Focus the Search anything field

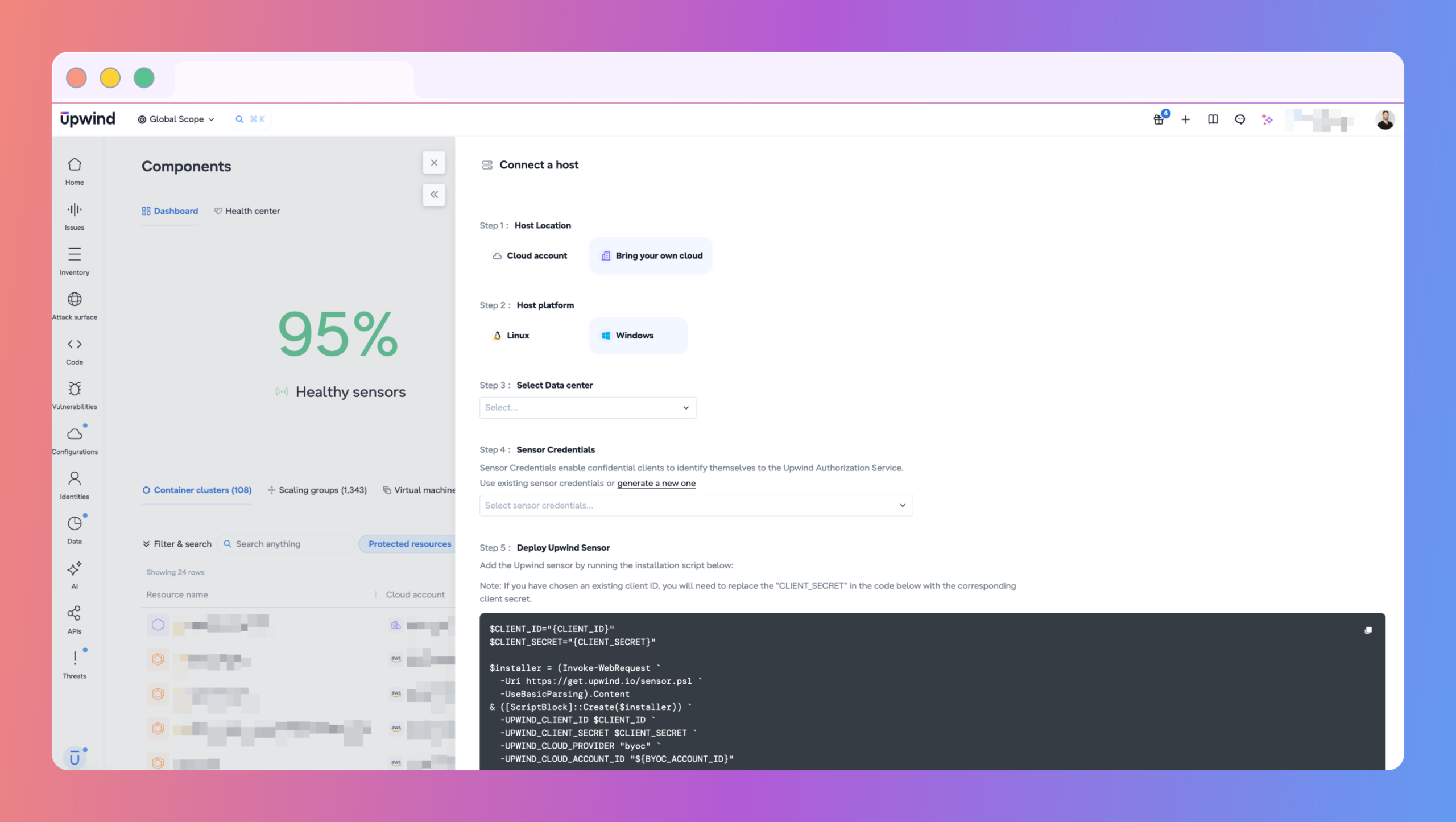[286, 544]
